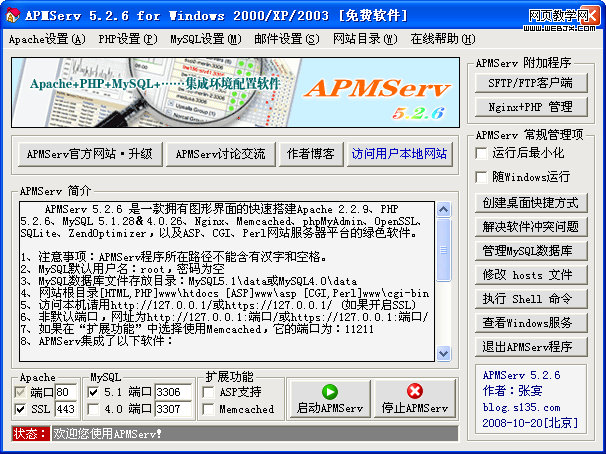Screen dimensions: 606x454
Task: Click the SFTP/FTP客户端 button
Action: (531, 83)
